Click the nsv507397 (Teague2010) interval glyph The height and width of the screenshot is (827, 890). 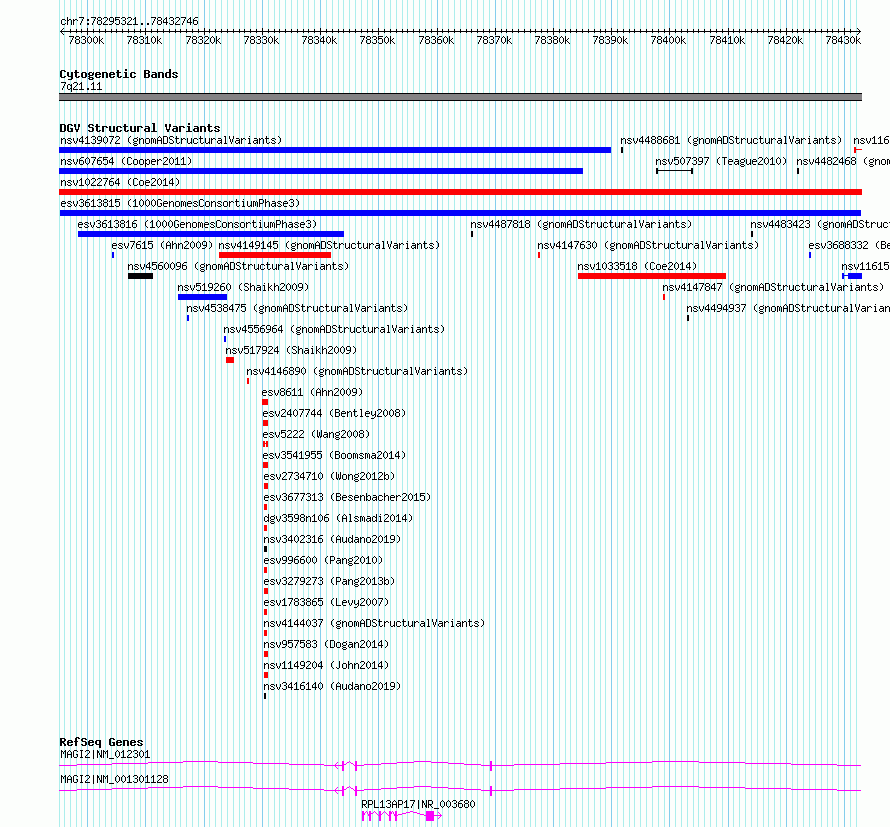(674, 171)
